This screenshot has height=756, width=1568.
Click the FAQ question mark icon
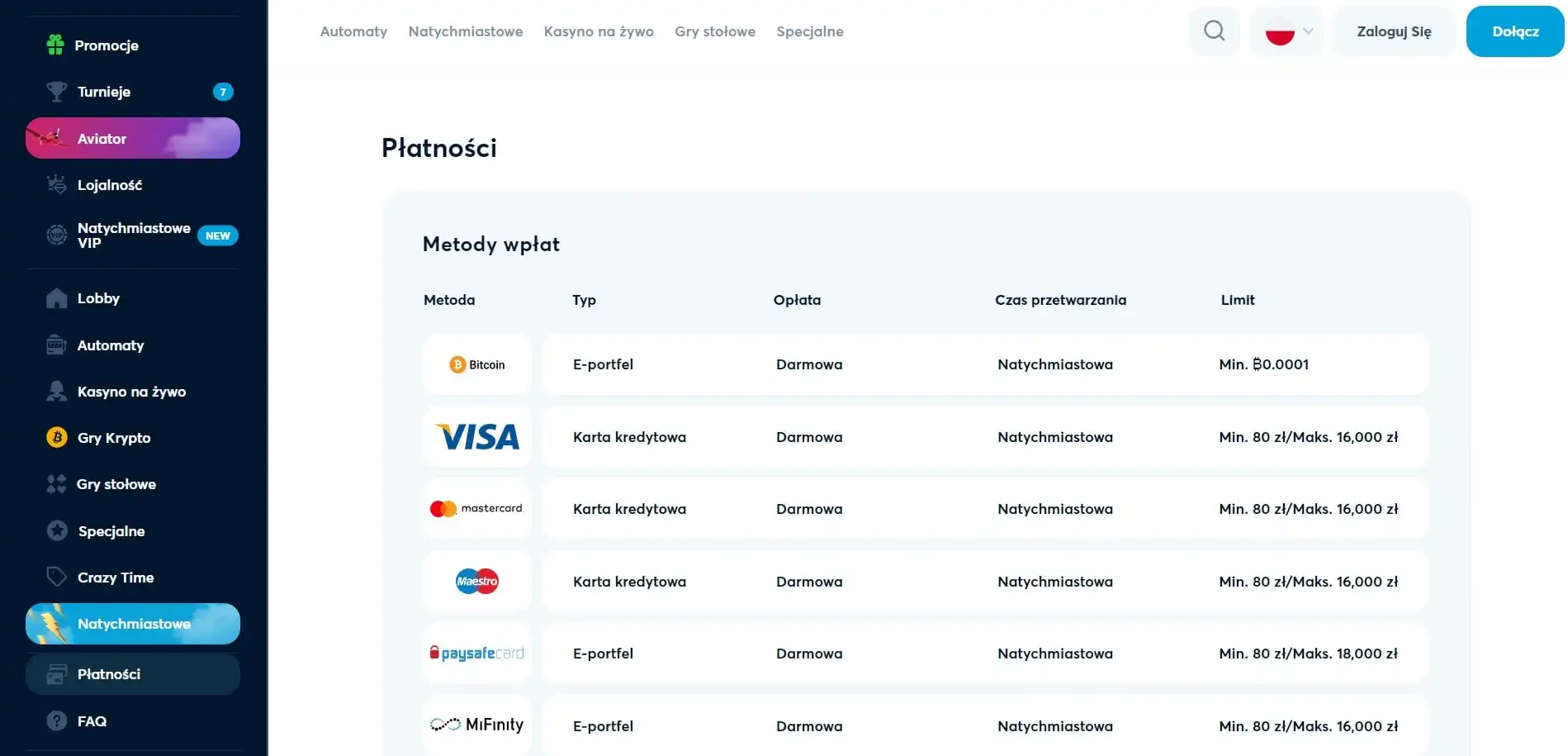[56, 720]
